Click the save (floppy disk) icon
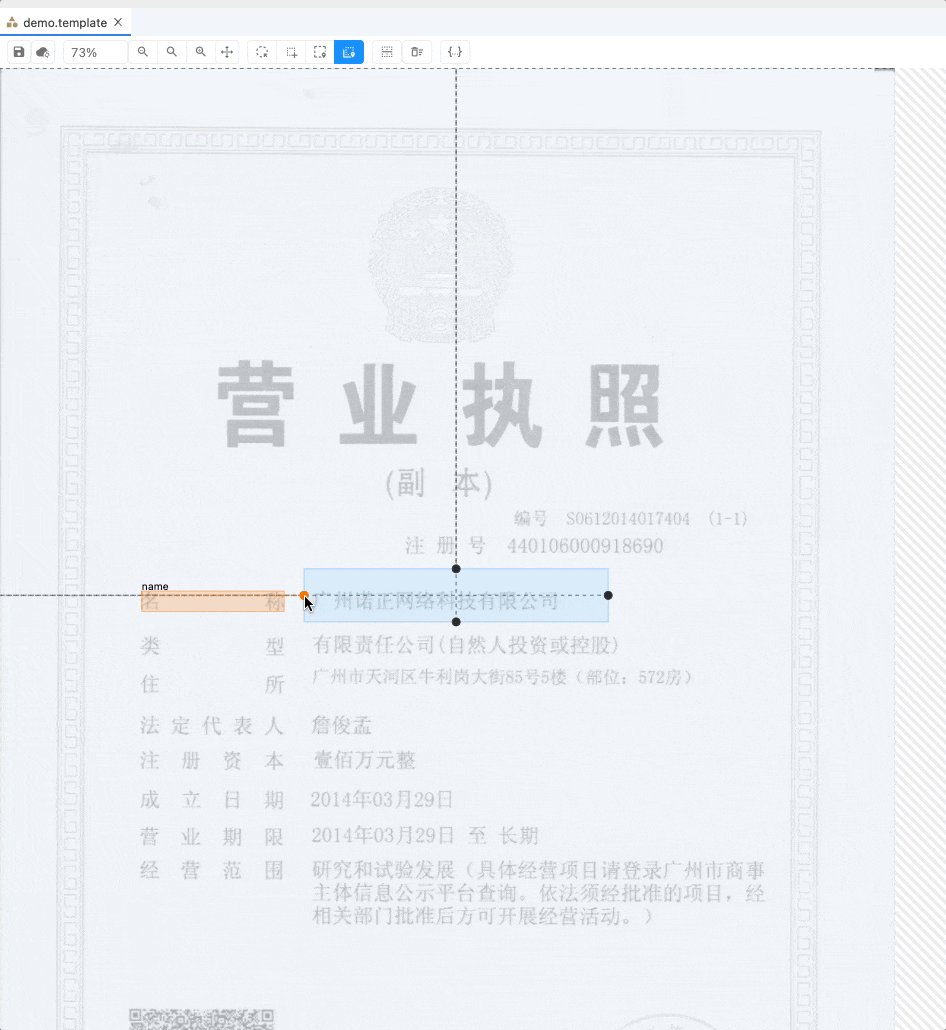The image size is (946, 1030). coord(19,52)
